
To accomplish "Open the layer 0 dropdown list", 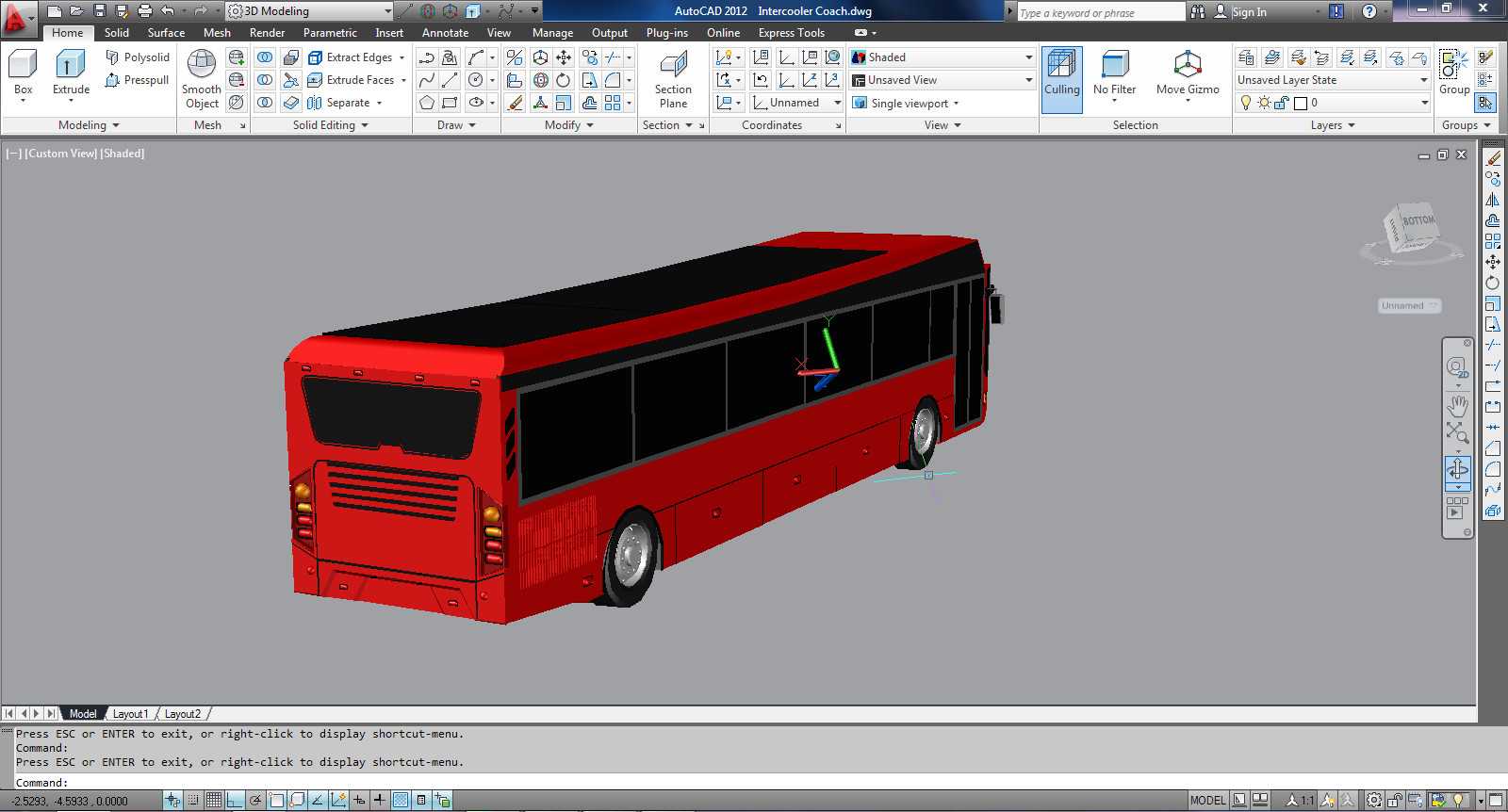I will (1333, 103).
